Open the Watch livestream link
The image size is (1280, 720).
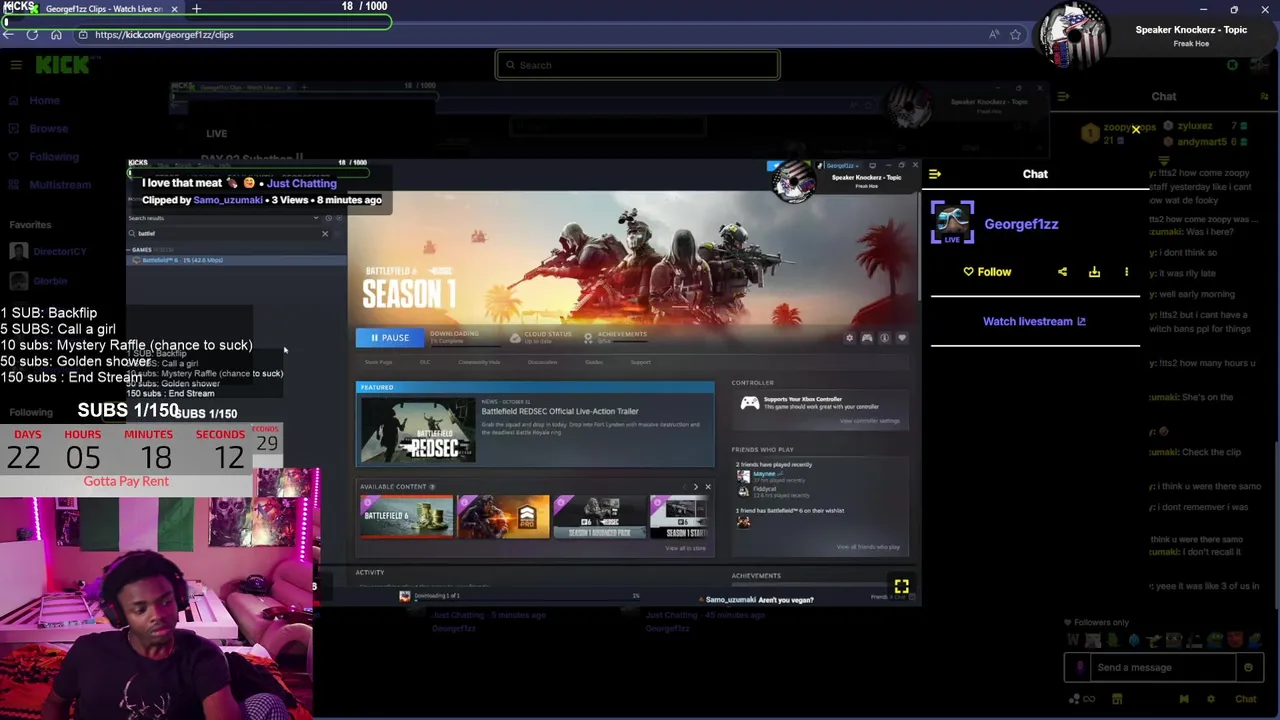pyautogui.click(x=1034, y=321)
